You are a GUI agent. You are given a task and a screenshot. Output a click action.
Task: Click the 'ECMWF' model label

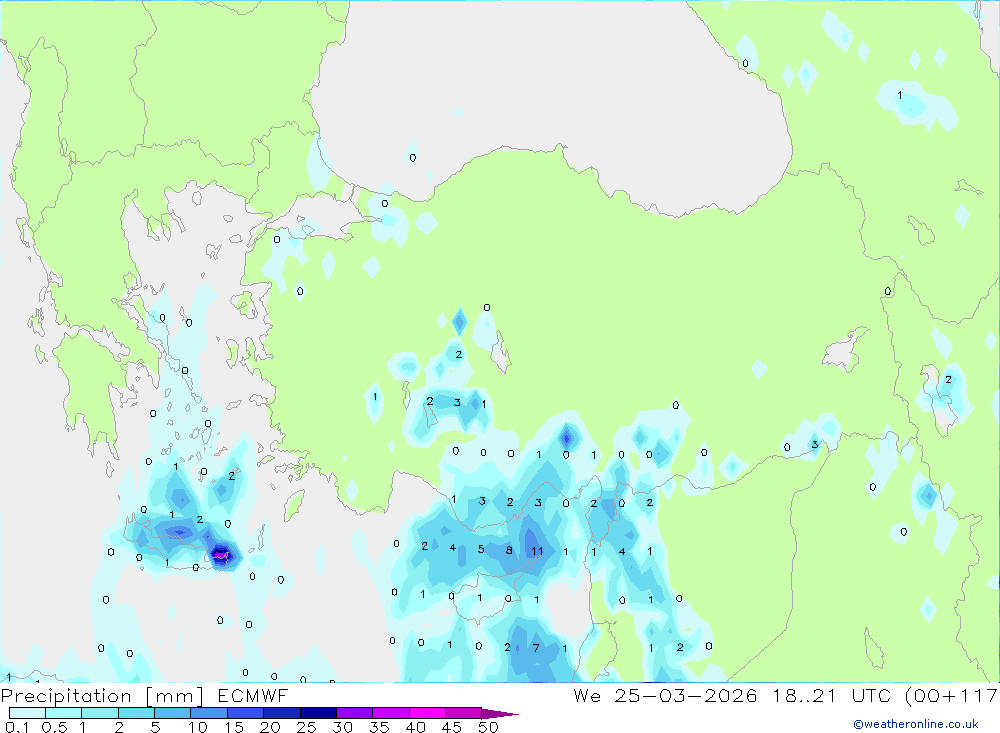click(253, 695)
